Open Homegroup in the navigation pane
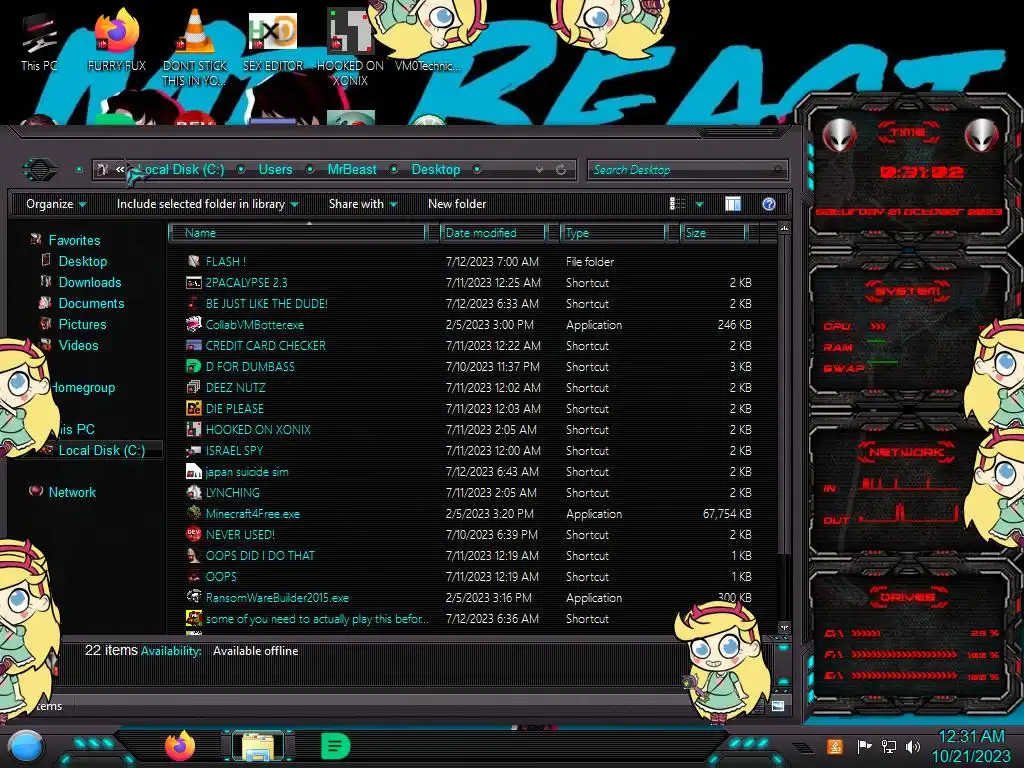 pos(83,387)
